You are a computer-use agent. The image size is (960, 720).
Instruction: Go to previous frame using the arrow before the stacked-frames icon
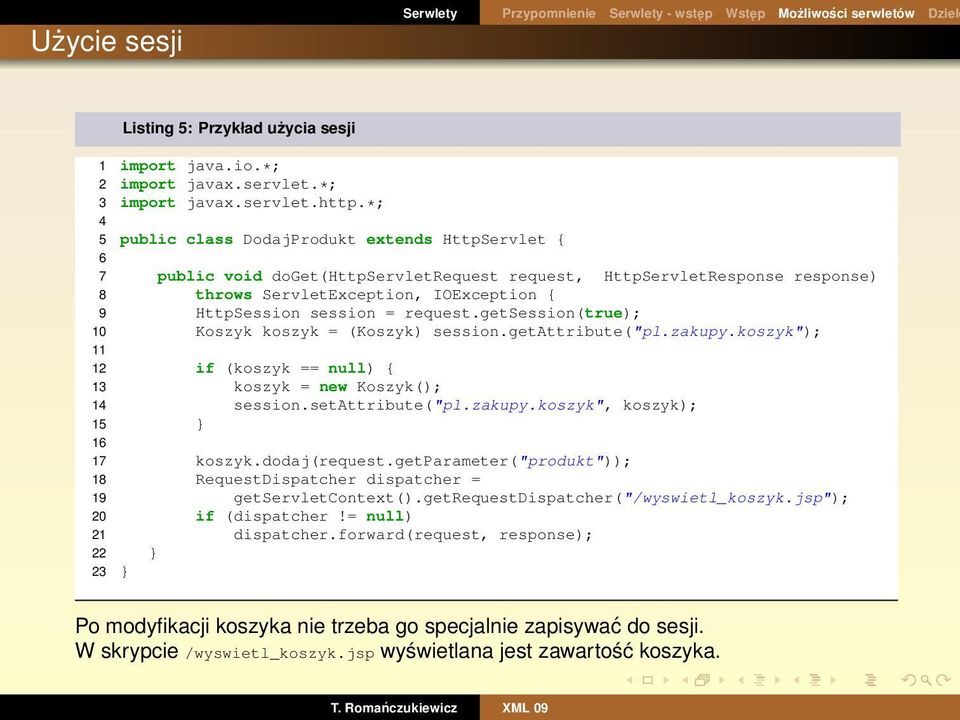point(685,680)
